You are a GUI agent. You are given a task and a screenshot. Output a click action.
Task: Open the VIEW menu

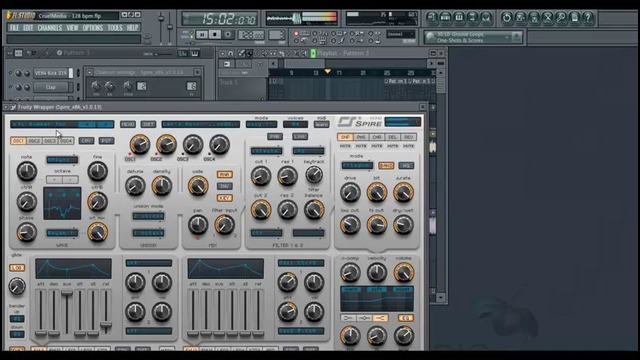point(72,28)
